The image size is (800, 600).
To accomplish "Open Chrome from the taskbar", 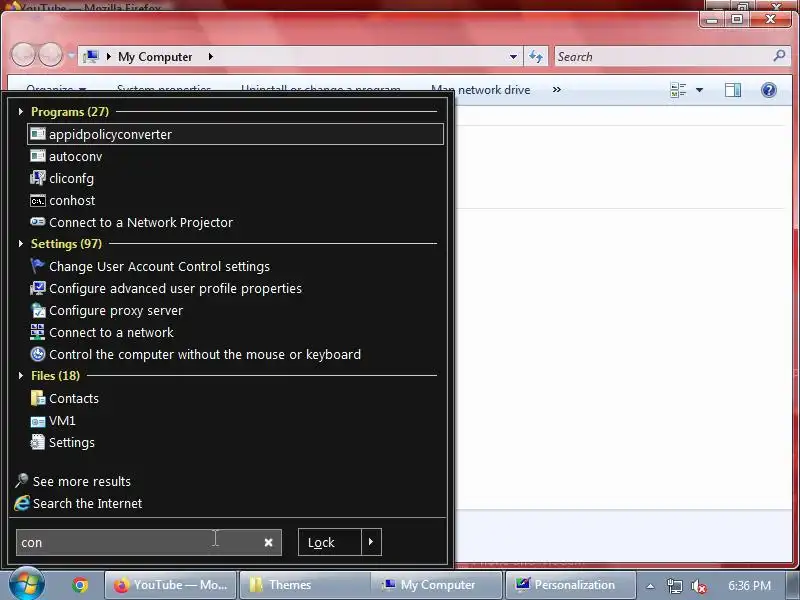I will click(x=80, y=585).
